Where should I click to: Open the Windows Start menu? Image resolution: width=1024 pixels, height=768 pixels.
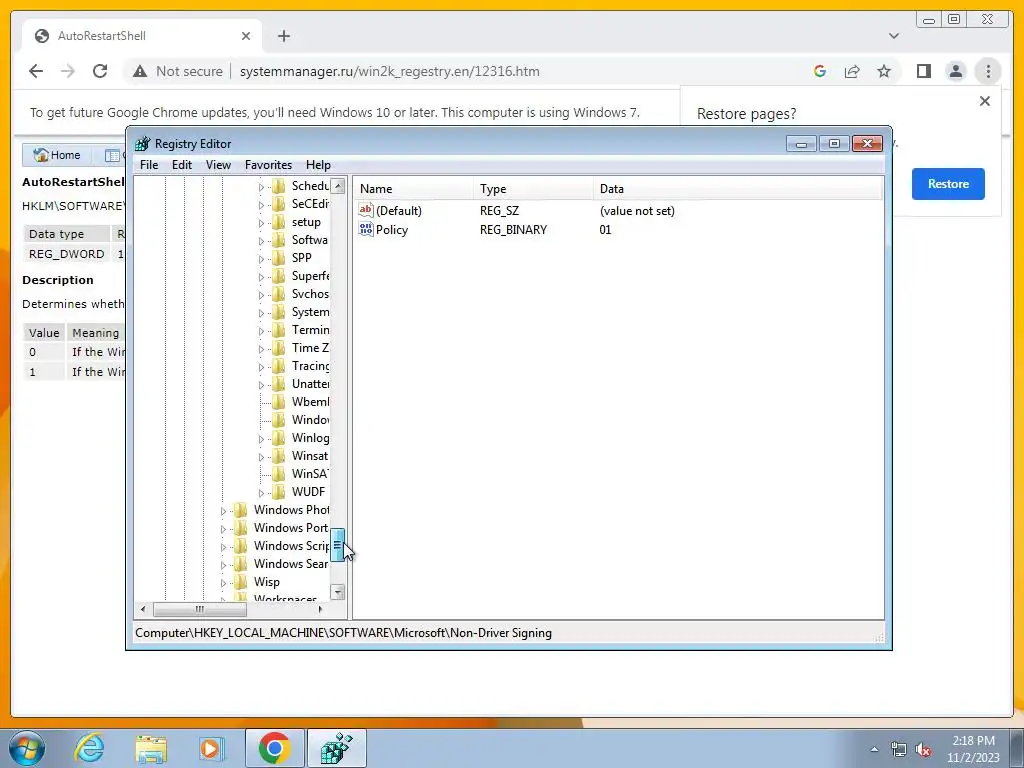(26, 748)
